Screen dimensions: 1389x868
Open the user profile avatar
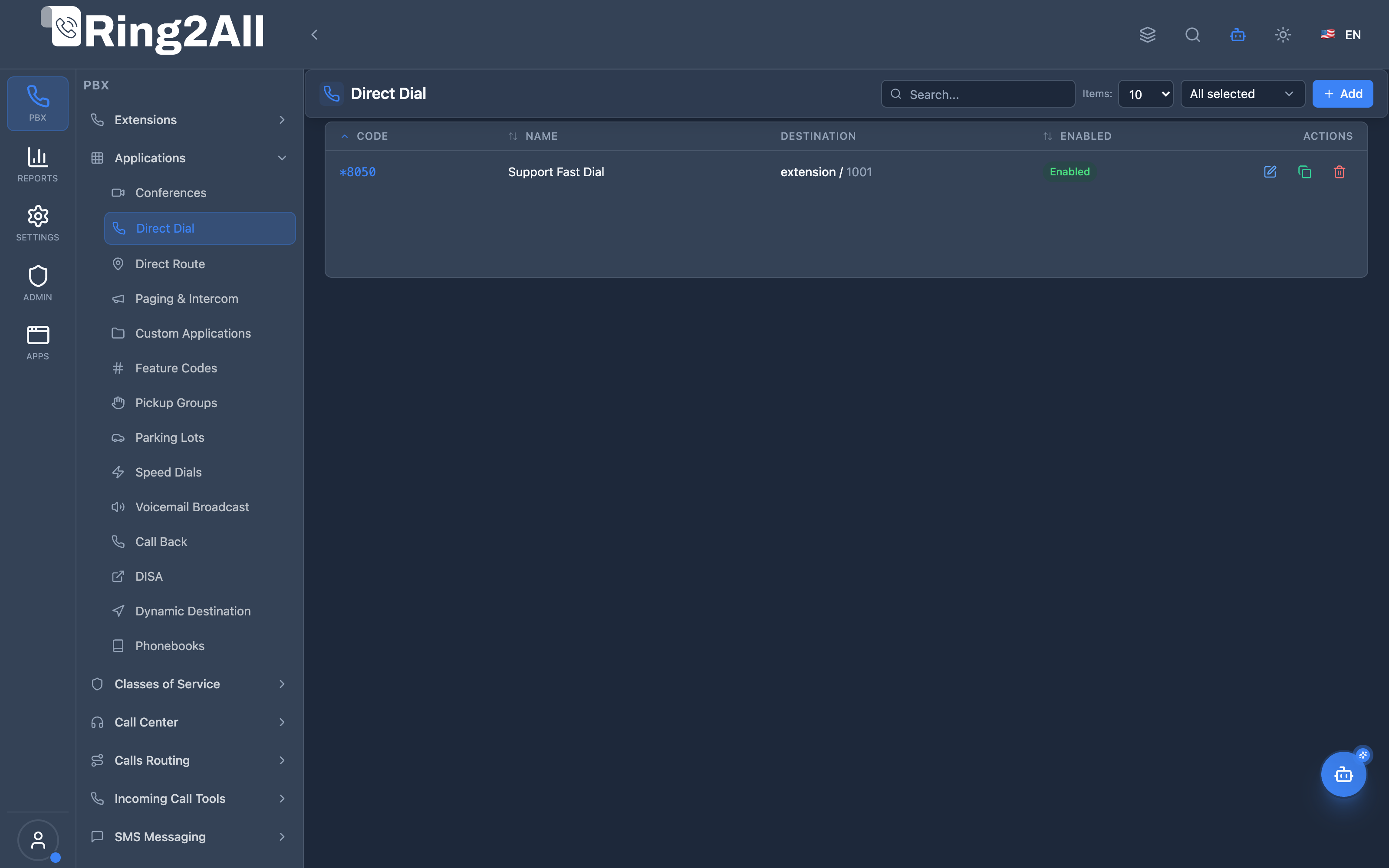[38, 840]
